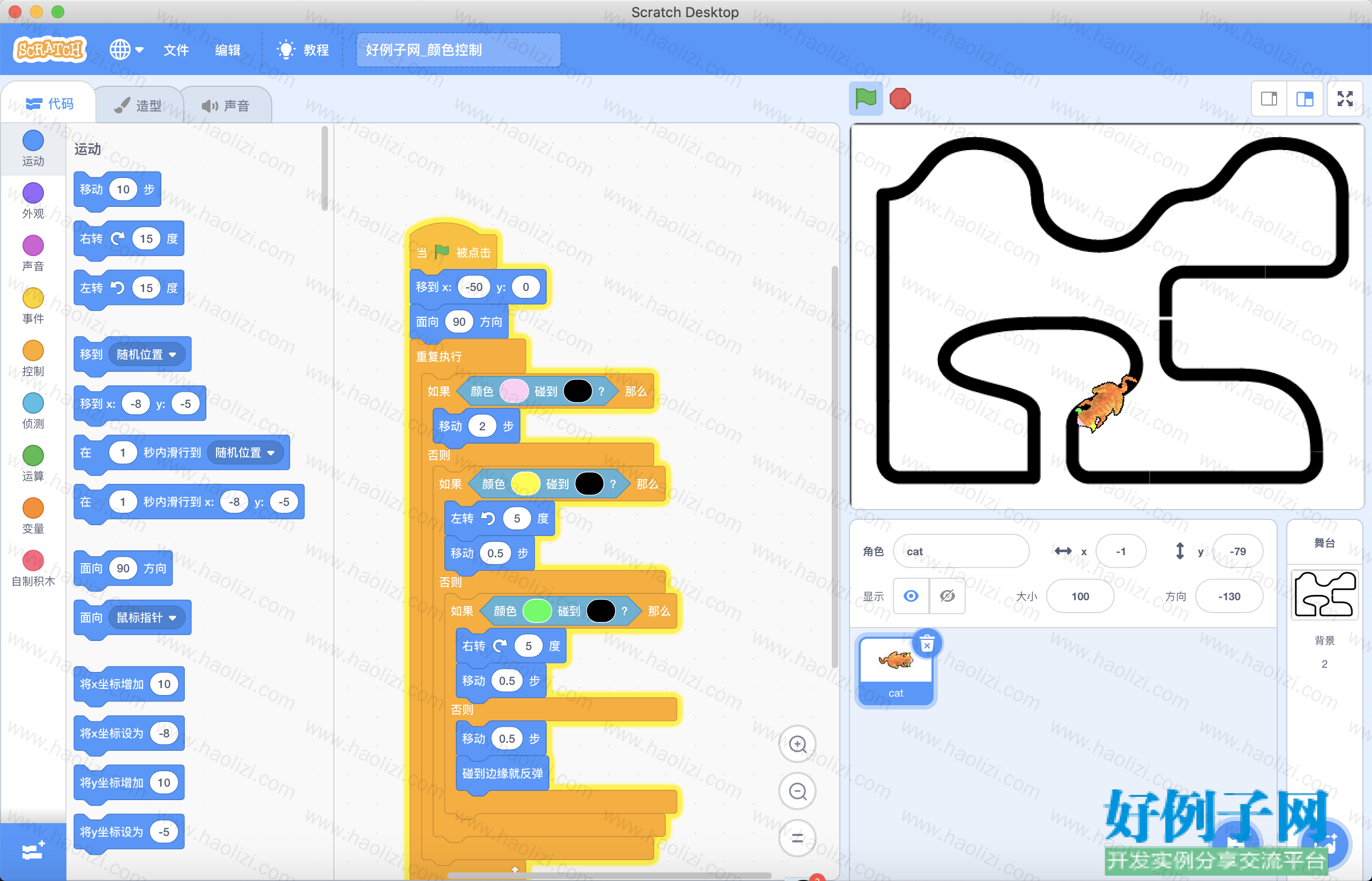Switch to the 声音 sounds tab
The image size is (1372, 881).
[x=226, y=105]
